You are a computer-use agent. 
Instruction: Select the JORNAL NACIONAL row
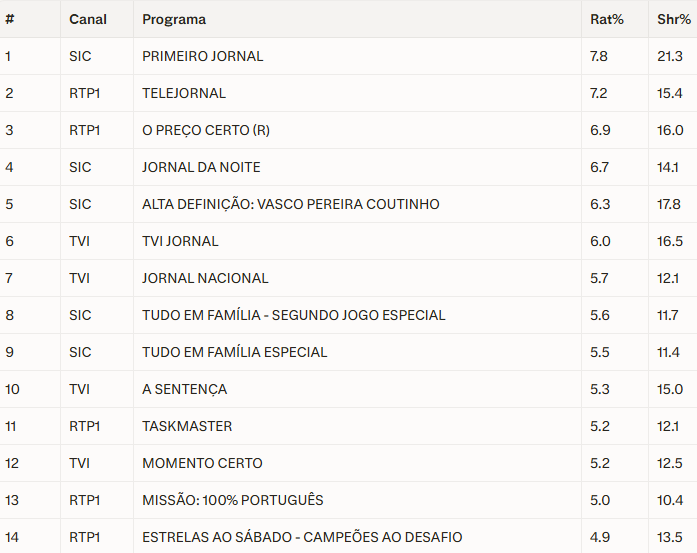tap(205, 278)
